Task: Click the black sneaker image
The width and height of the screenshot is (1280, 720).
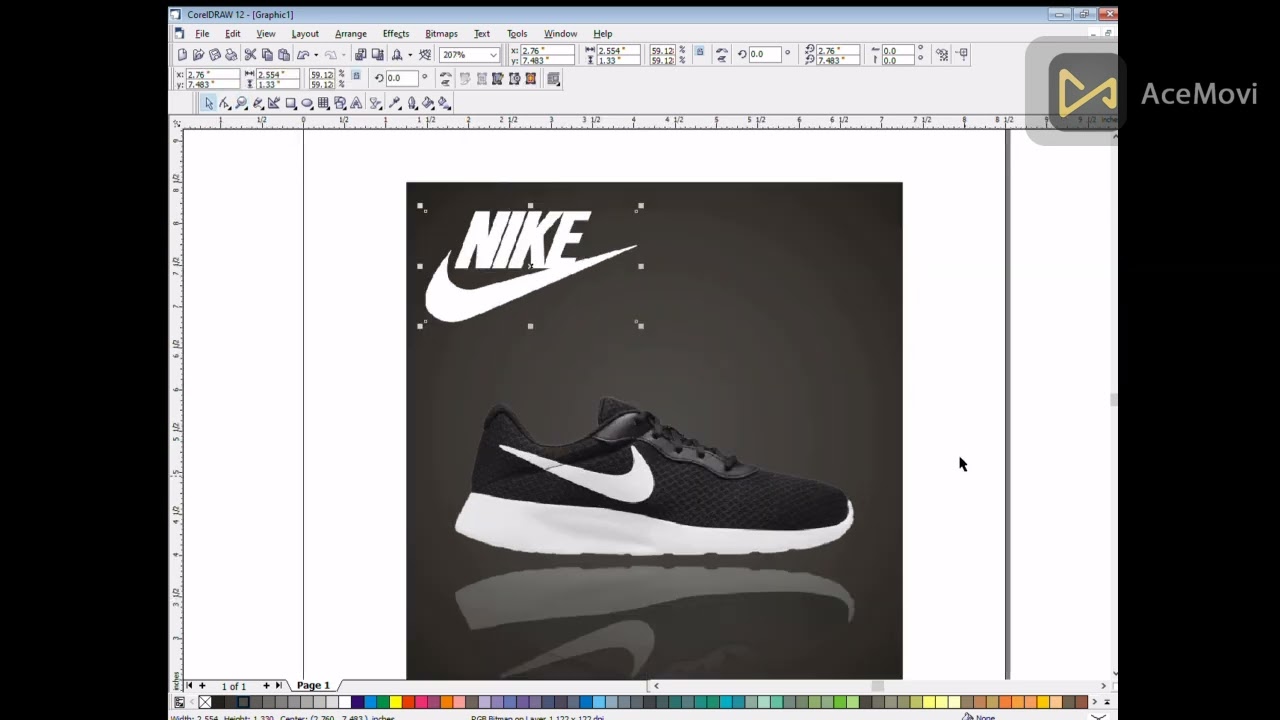Action: tap(655, 478)
